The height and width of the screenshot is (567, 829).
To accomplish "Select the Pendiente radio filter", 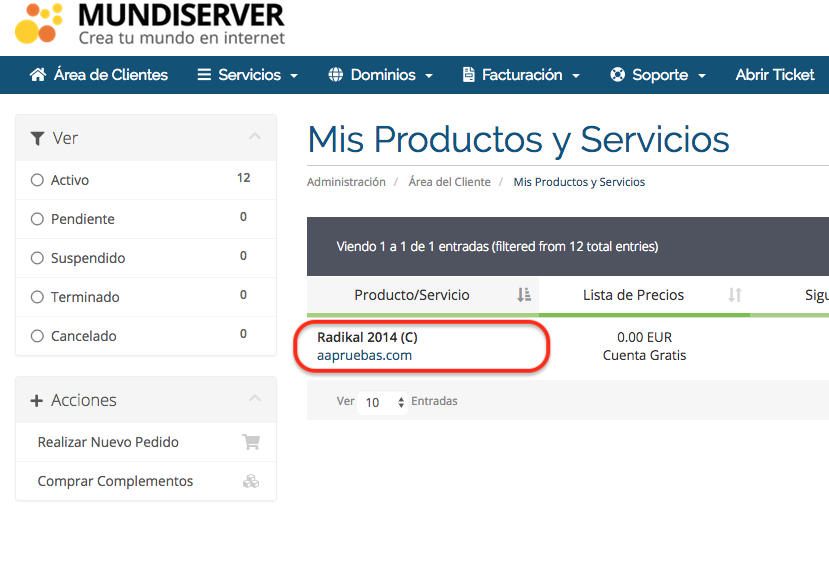I will tap(38, 219).
